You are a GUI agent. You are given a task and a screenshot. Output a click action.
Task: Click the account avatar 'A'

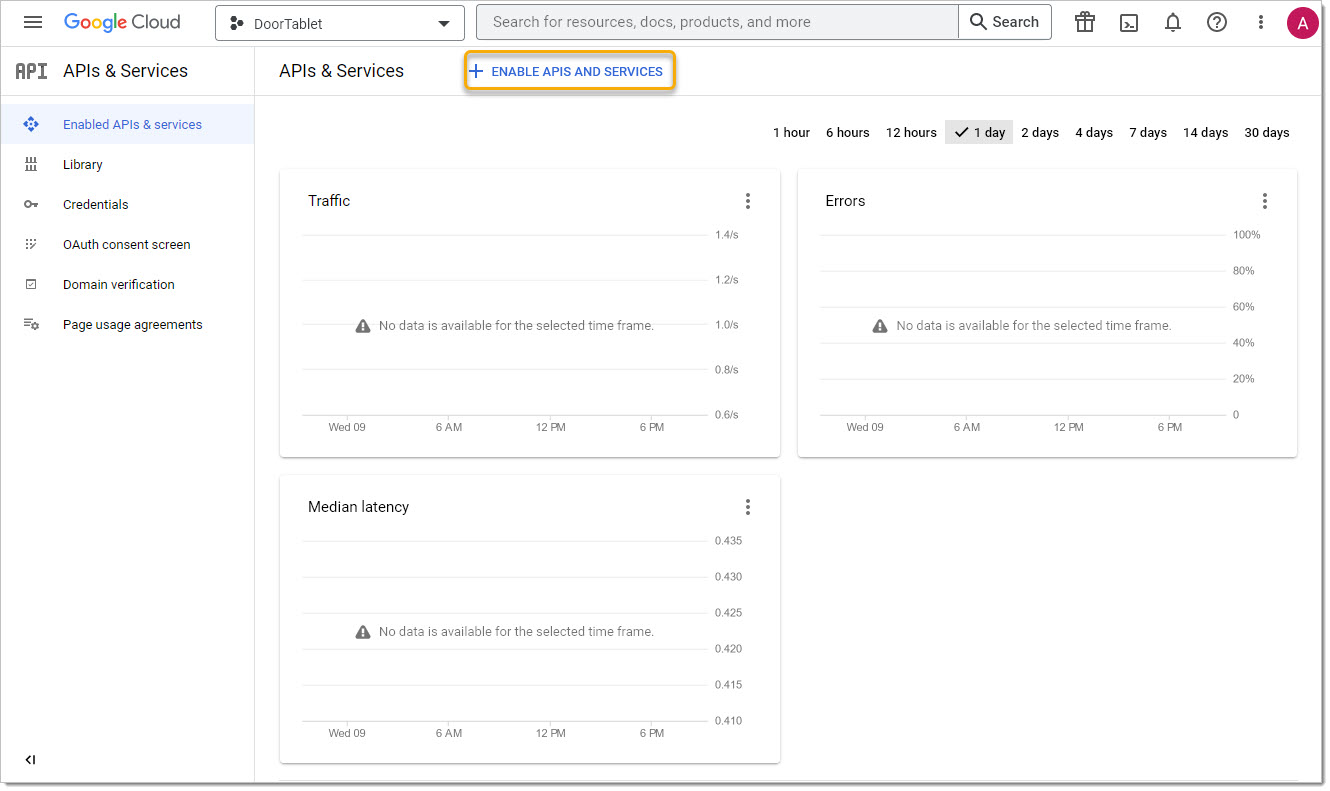[1302, 22]
